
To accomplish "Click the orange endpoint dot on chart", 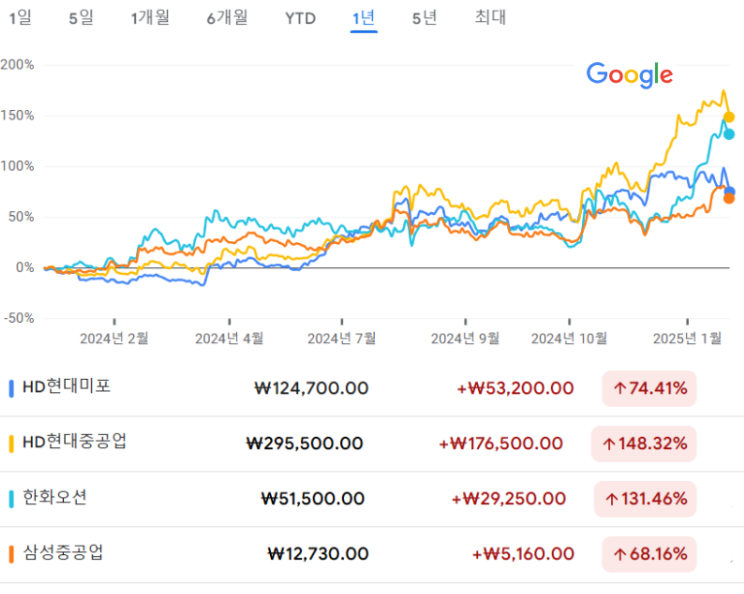I will click(729, 198).
